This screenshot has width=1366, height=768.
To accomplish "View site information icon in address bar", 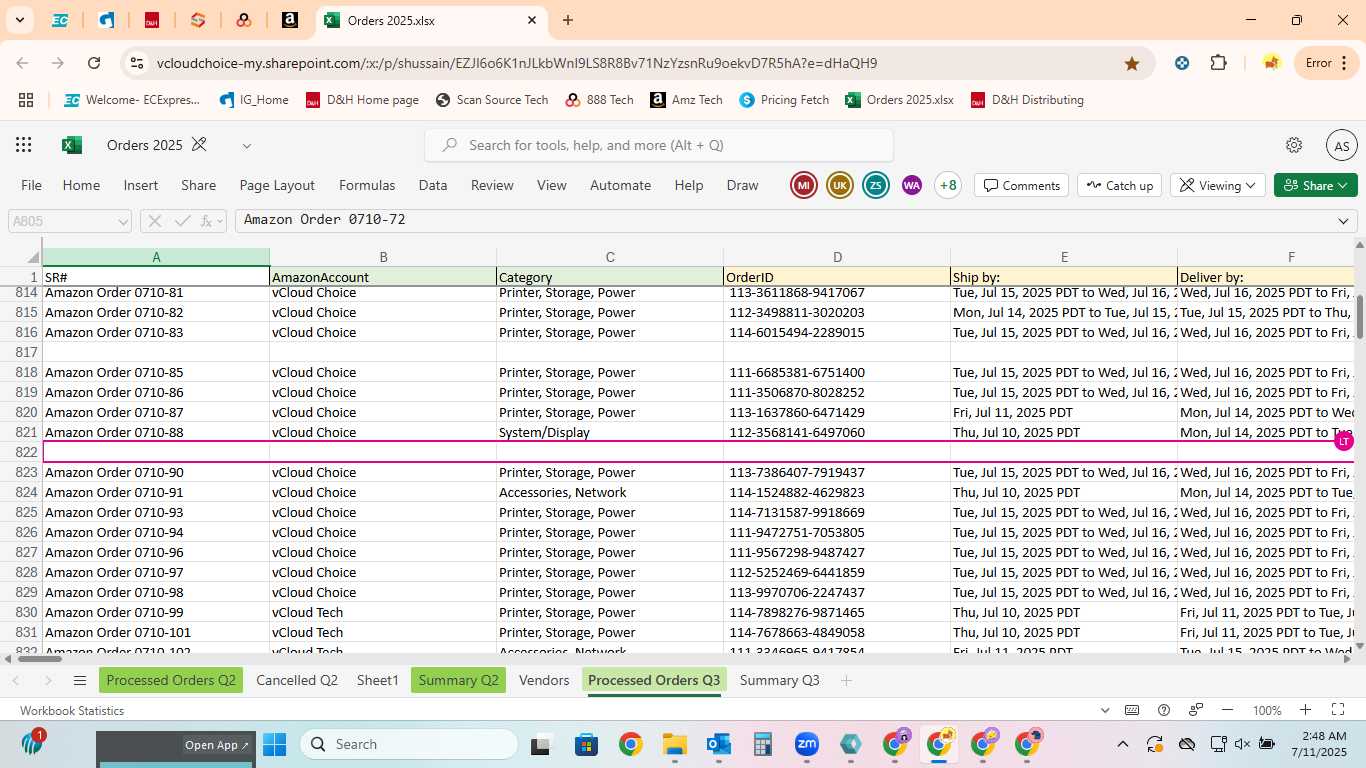I will [137, 63].
